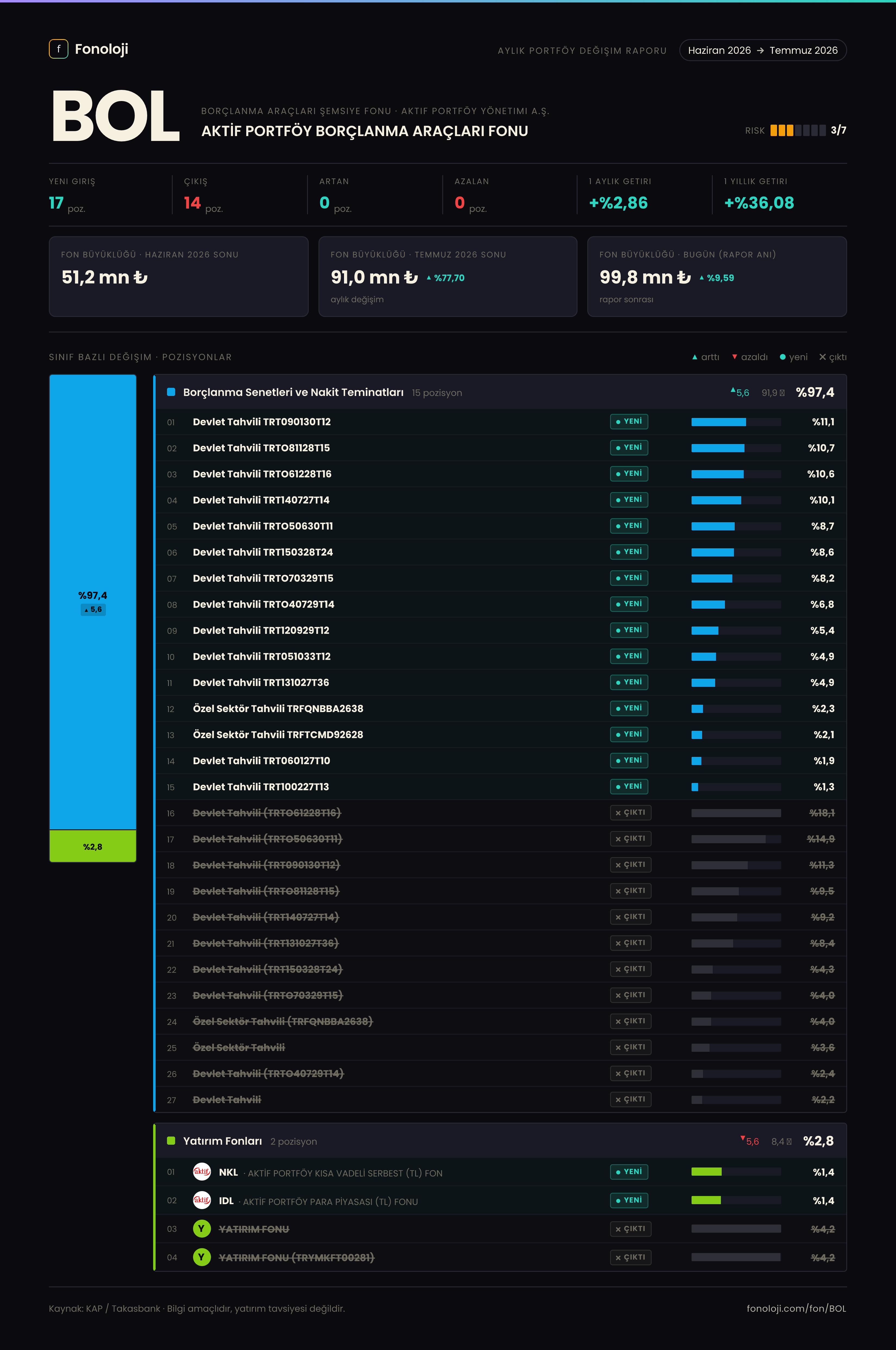Click the YENİ badge on Devlet Tahvili TRT081128T15

click(629, 448)
